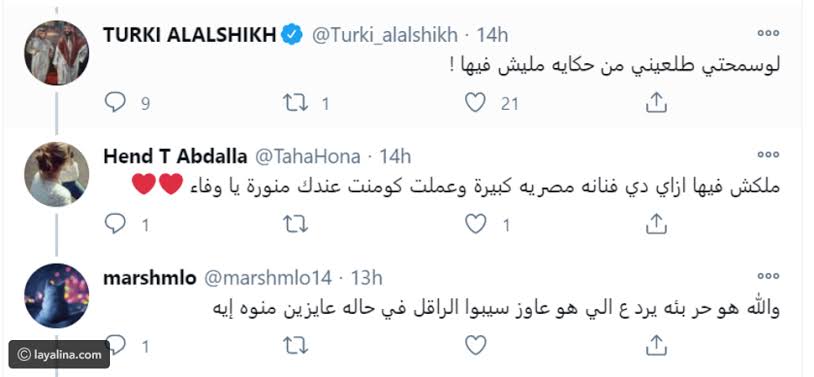
Task: Reply to Turki Alalshikh's tweet
Action: click(x=115, y=103)
